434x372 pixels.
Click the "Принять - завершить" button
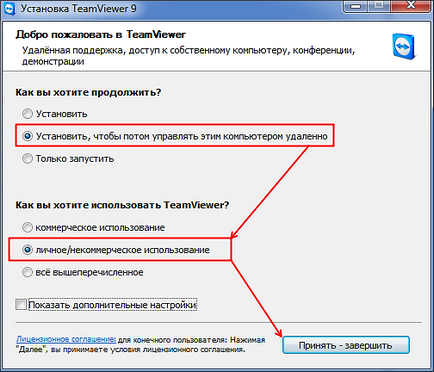(346, 345)
